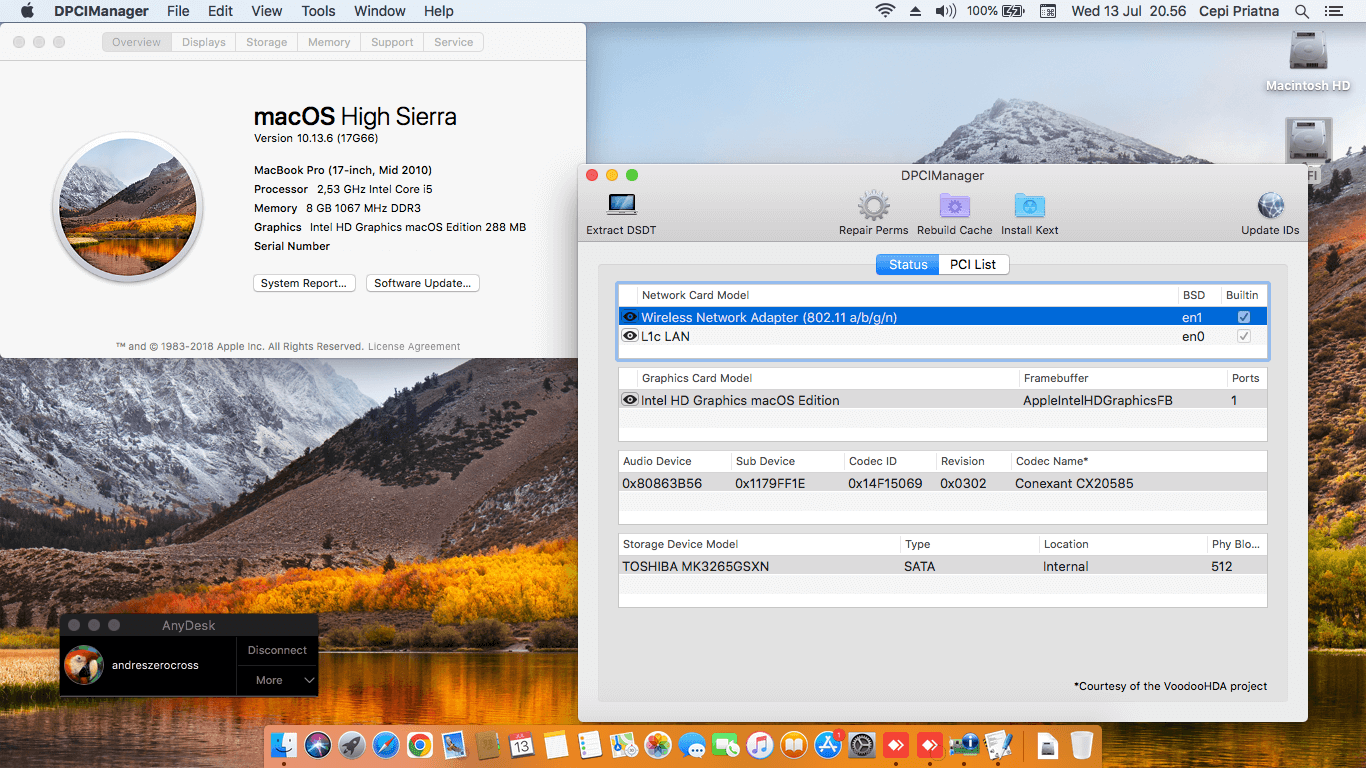The height and width of the screenshot is (768, 1366).
Task: Open Spotlight search in the menu bar
Action: pos(1302,11)
